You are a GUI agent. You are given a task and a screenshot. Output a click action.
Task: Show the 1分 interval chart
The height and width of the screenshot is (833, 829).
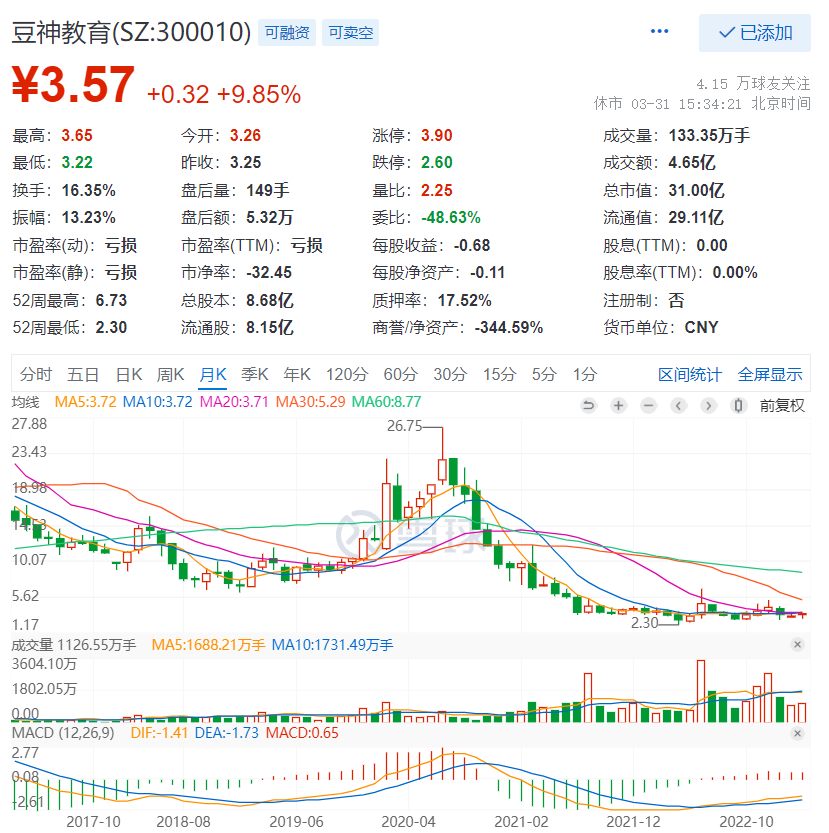click(585, 375)
